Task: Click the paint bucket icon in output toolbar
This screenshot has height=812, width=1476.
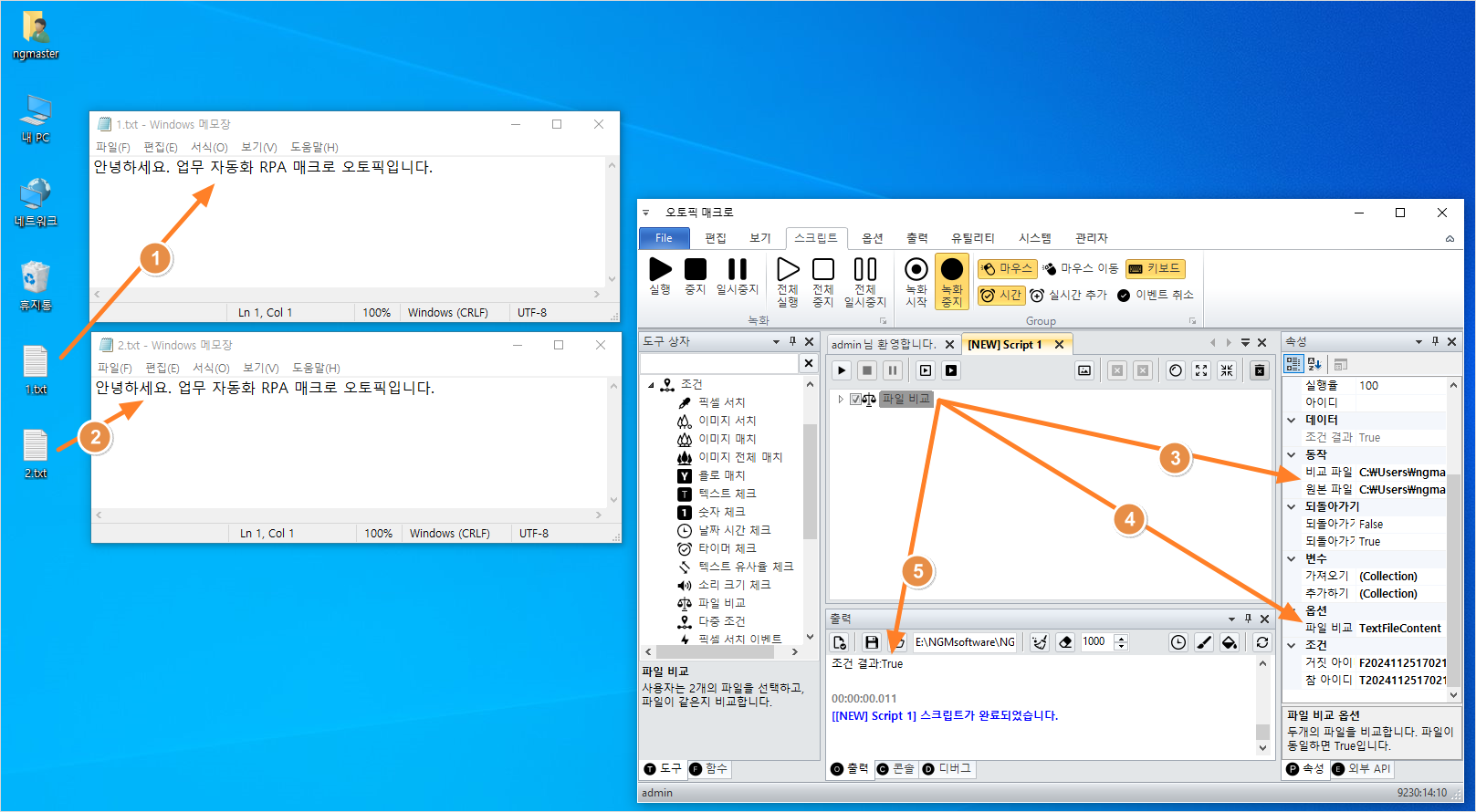Action: click(x=1230, y=642)
